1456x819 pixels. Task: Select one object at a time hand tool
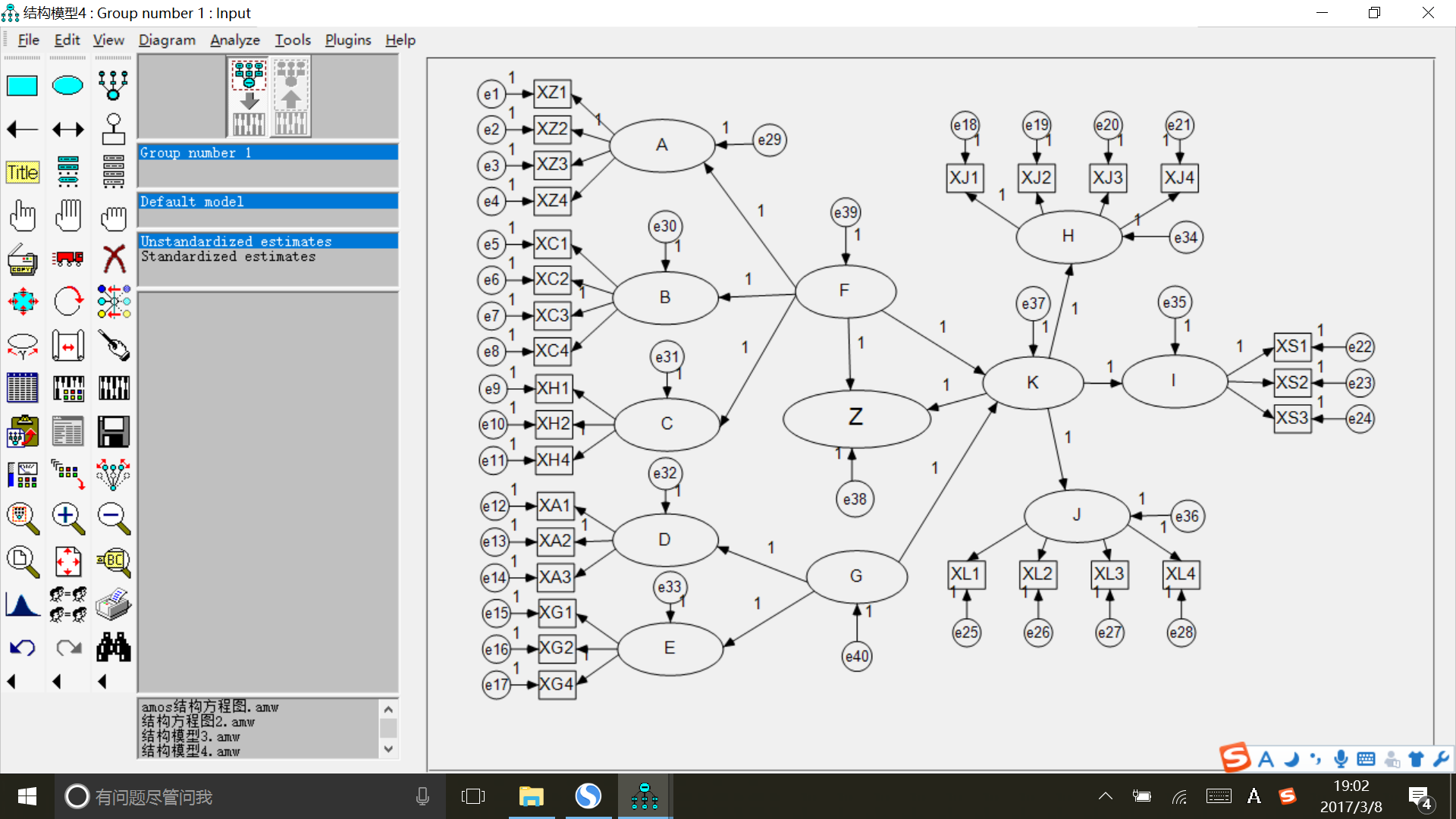coord(22,216)
